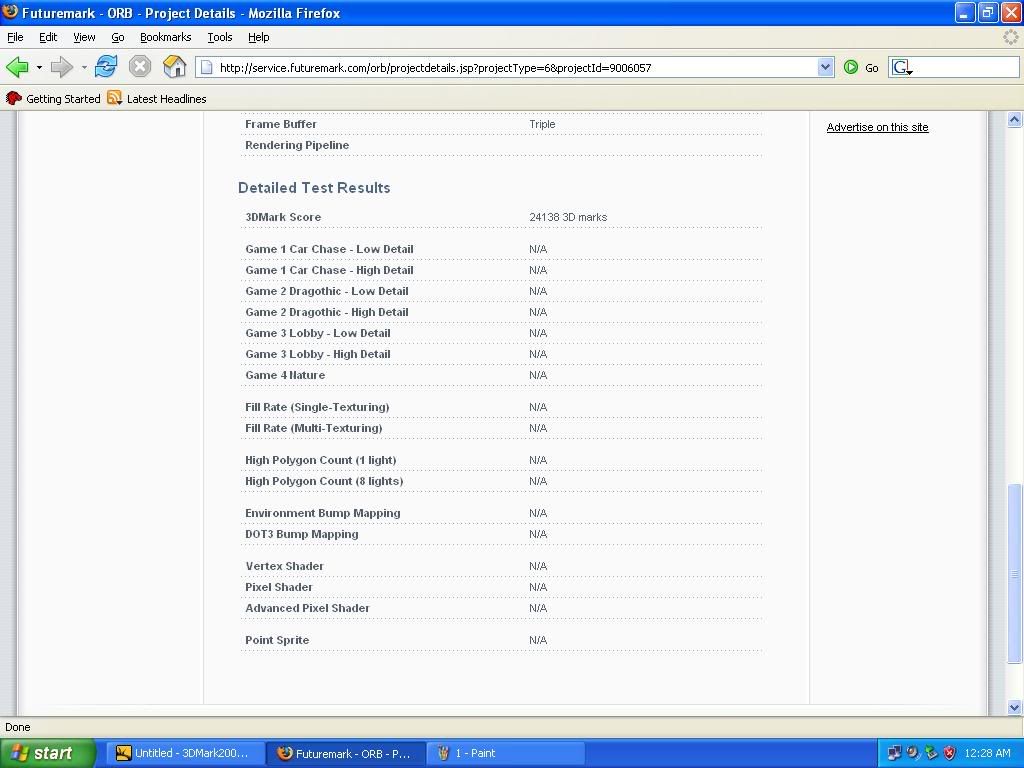The image size is (1024, 768).
Task: Click the Firefox activity throbber icon
Action: [1011, 37]
